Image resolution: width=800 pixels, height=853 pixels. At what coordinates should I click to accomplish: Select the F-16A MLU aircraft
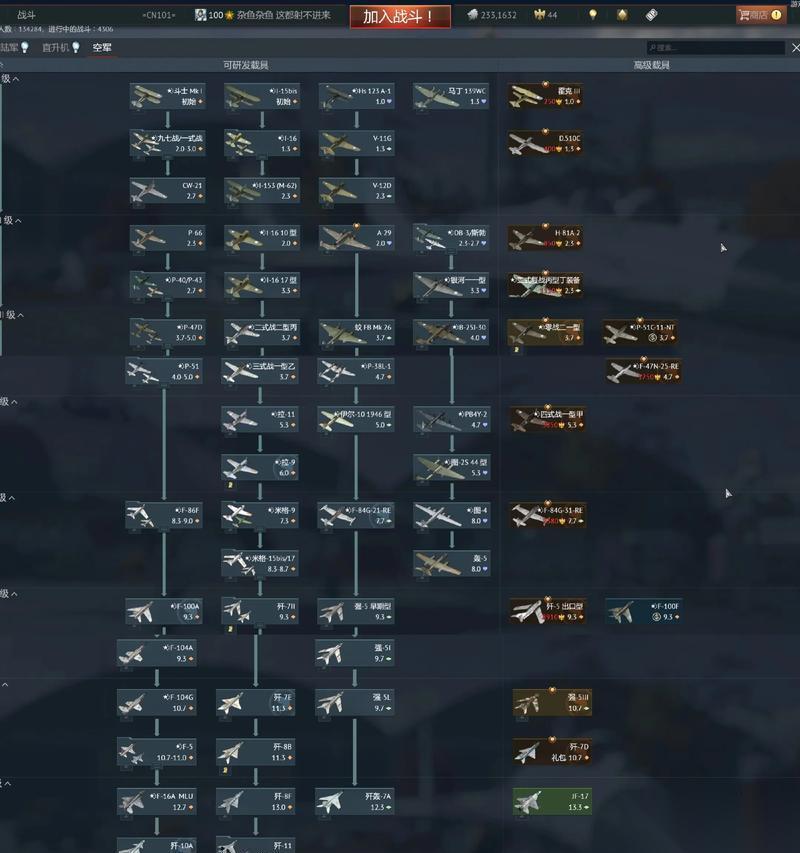[x=156, y=801]
